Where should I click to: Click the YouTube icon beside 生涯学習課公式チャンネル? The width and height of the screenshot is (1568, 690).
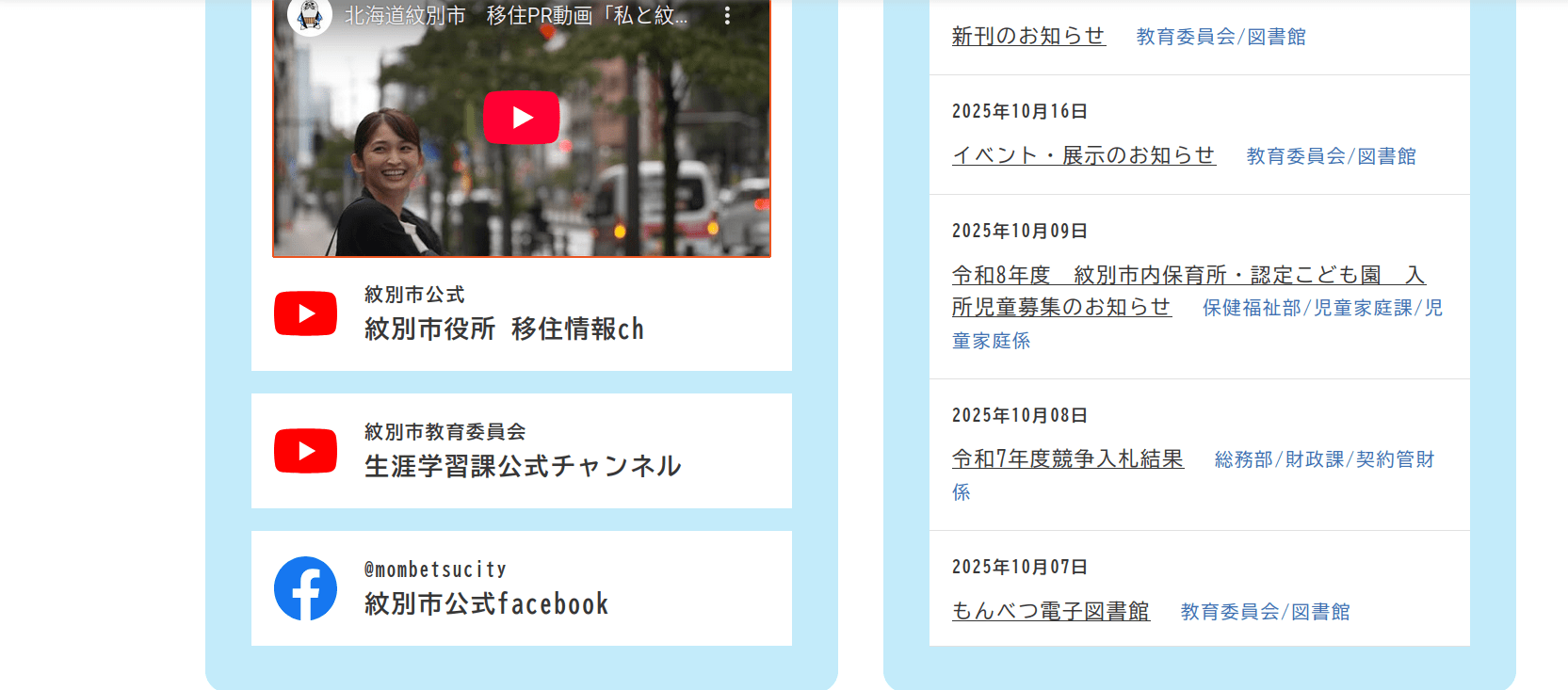coord(305,451)
